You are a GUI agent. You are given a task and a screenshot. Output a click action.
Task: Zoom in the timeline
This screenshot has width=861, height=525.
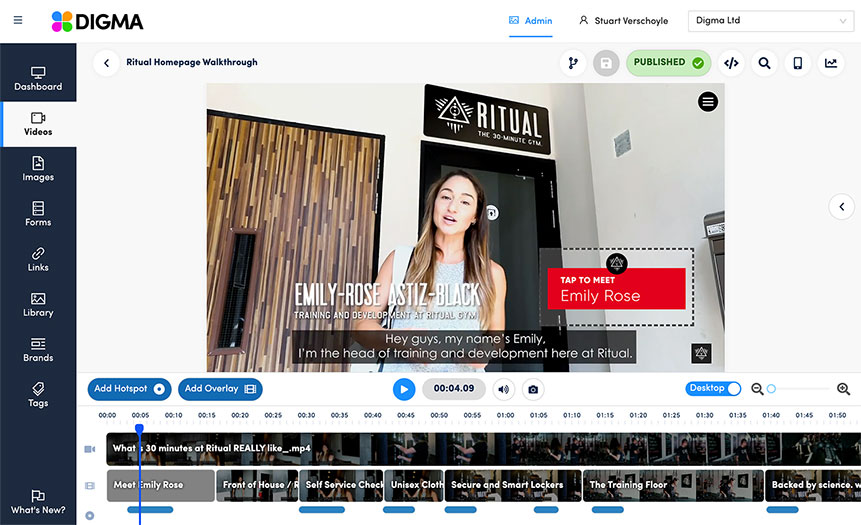[x=843, y=389]
